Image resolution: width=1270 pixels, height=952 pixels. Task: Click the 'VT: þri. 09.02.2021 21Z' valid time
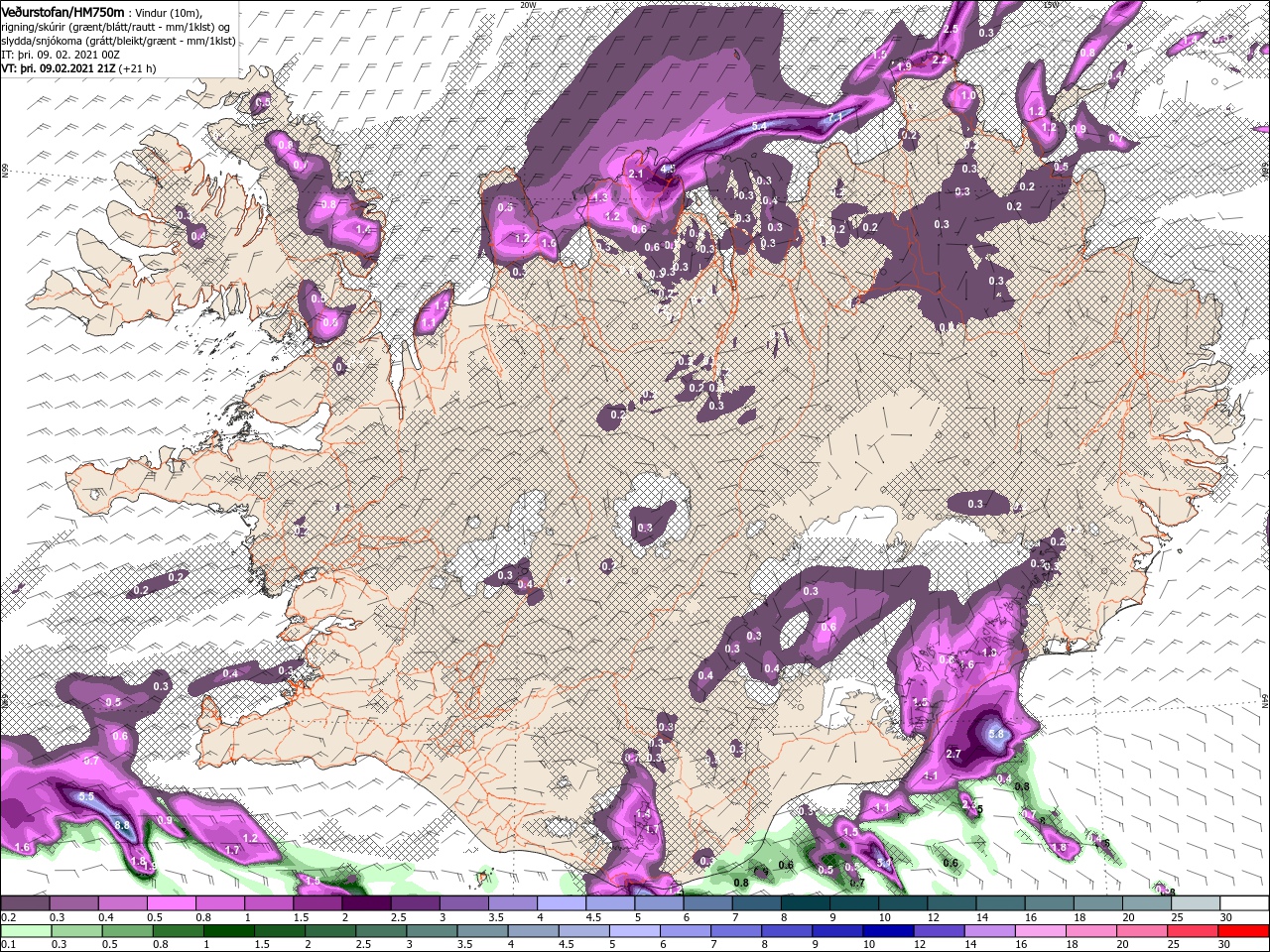click(58, 68)
